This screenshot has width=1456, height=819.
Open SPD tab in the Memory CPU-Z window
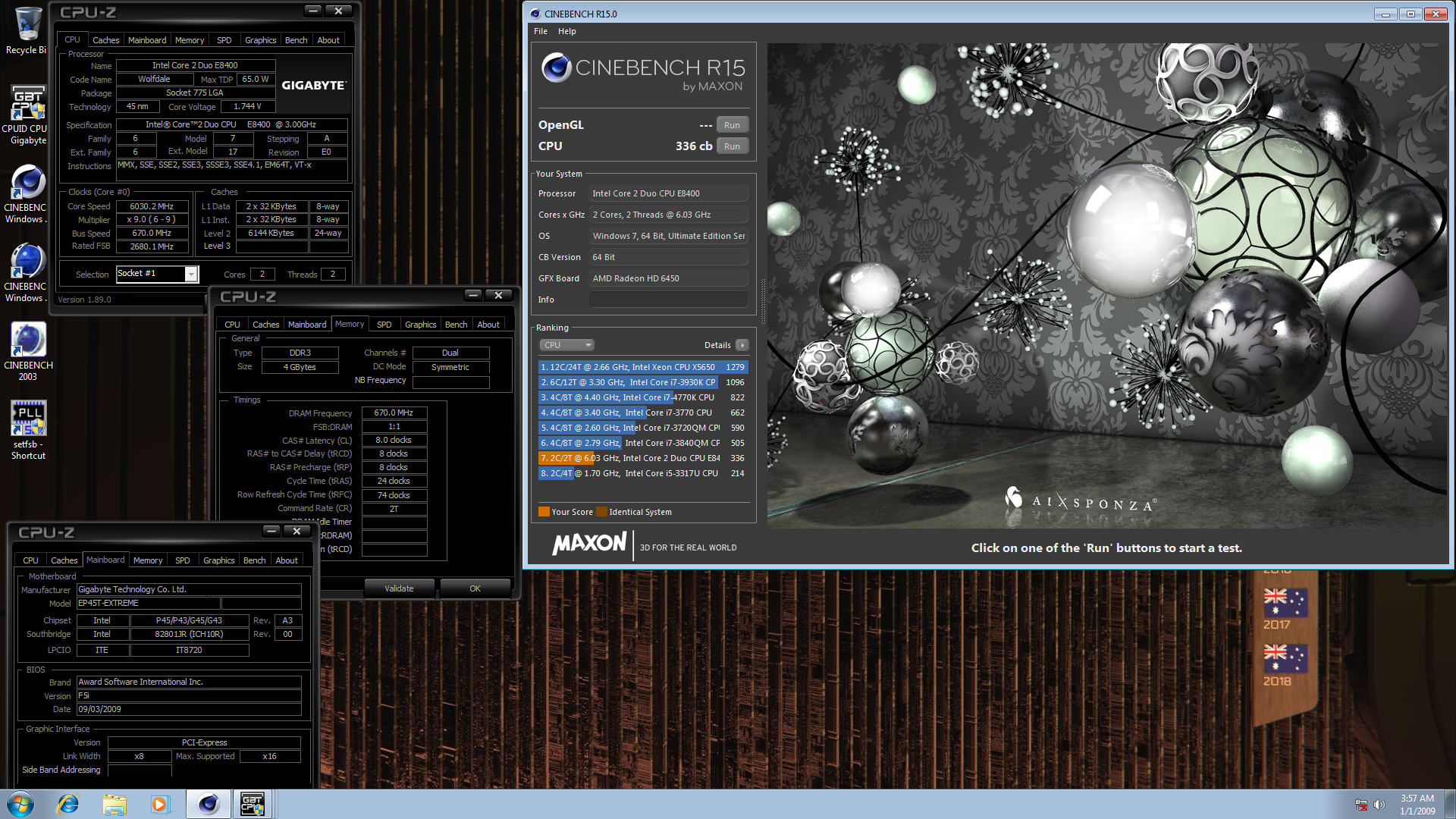coord(384,325)
